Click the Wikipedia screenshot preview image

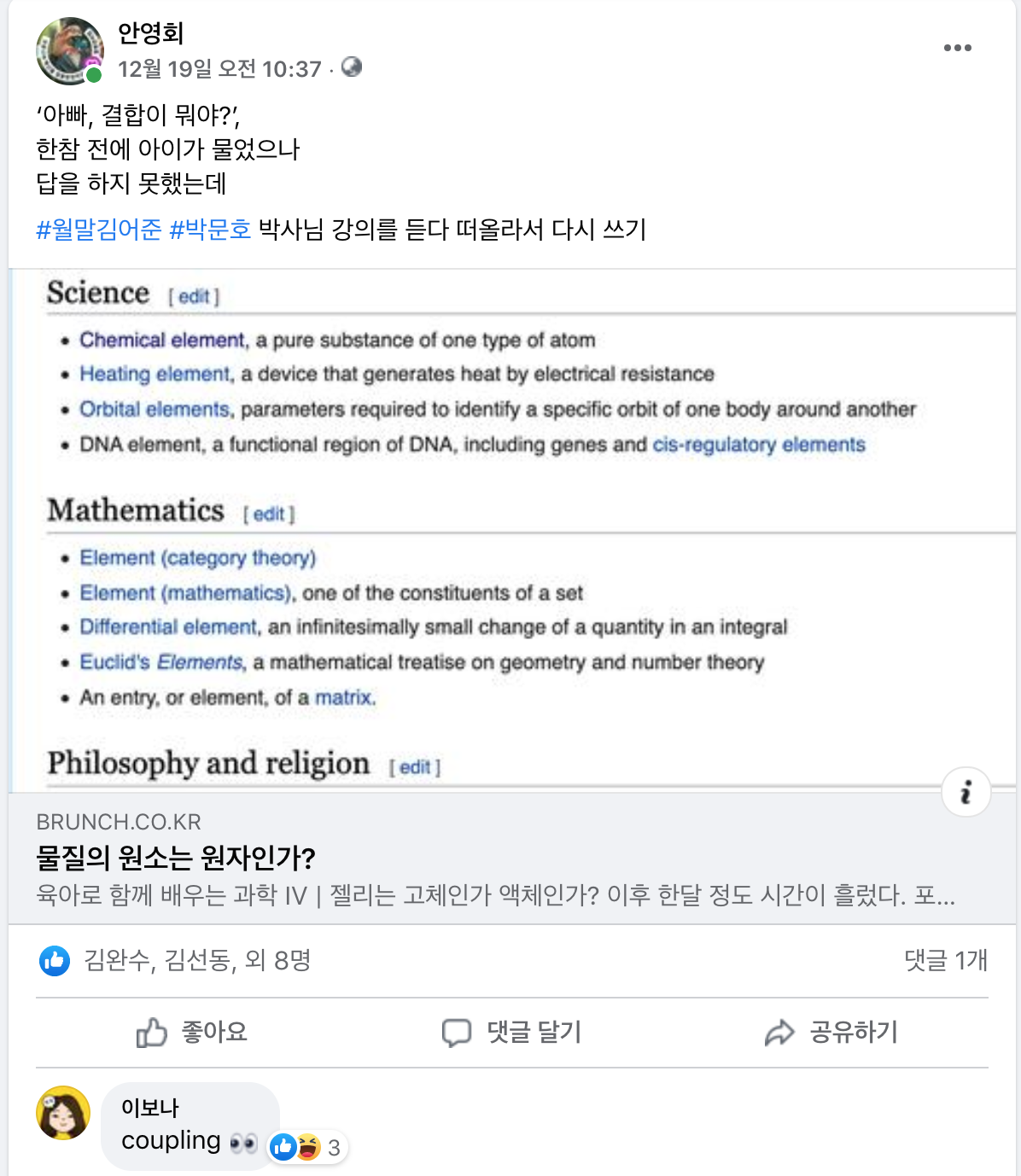[512, 531]
